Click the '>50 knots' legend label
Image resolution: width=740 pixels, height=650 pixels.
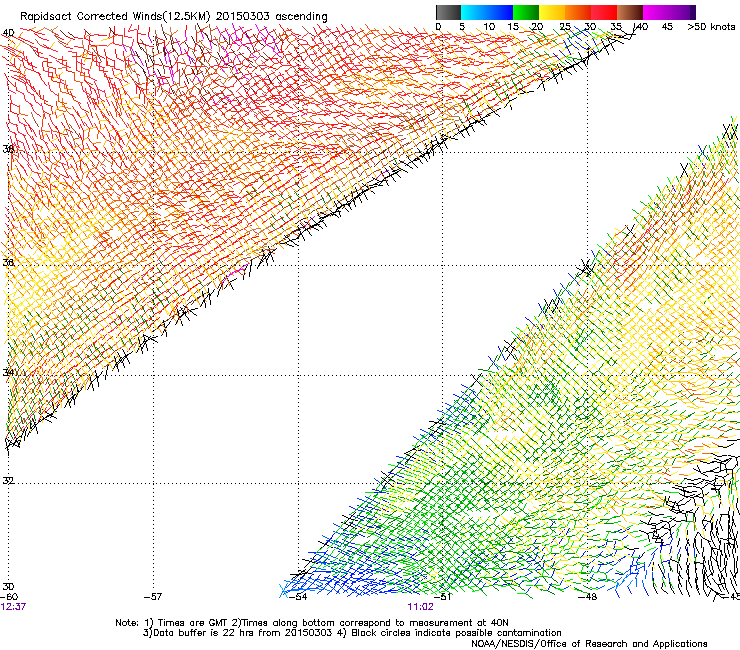711,27
